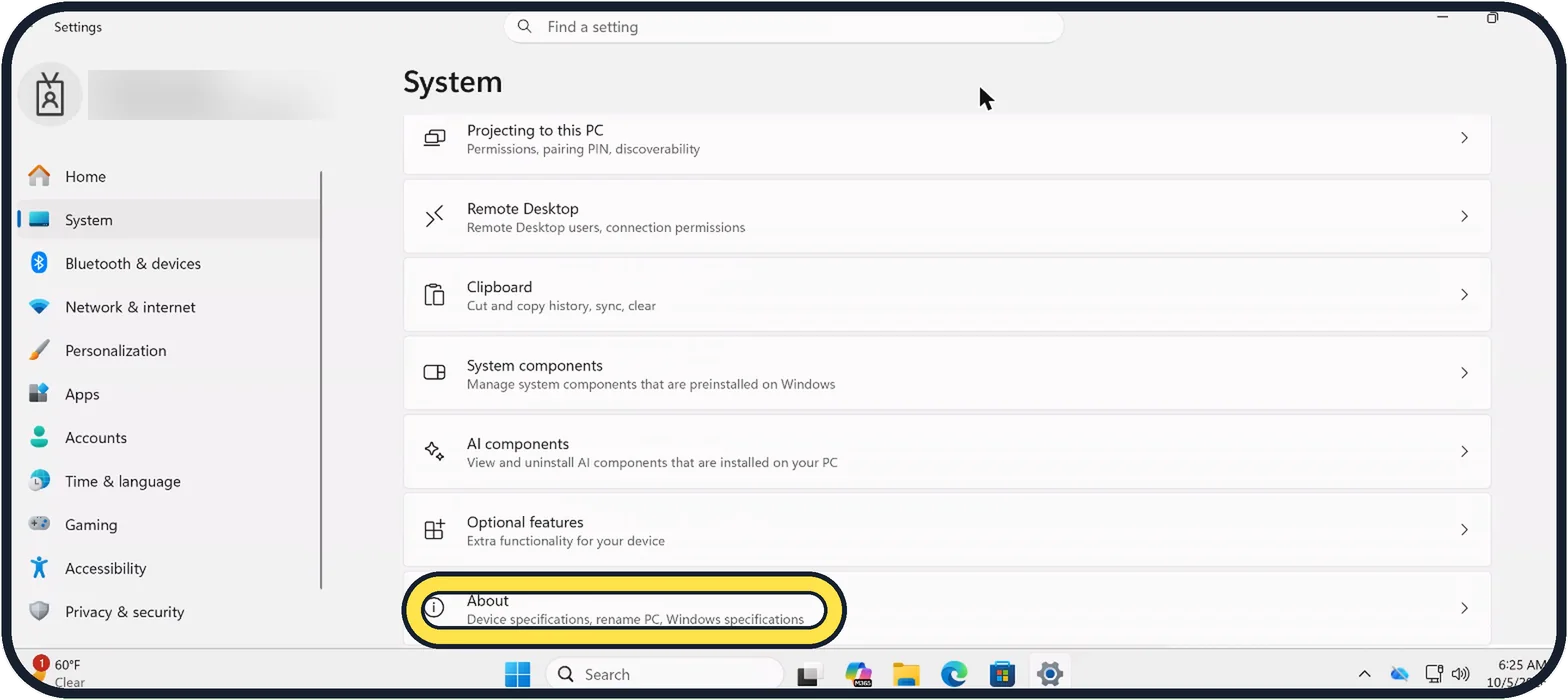Launch Microsoft 365 Copilot from taskbar
The width and height of the screenshot is (1568, 700).
pos(858,674)
